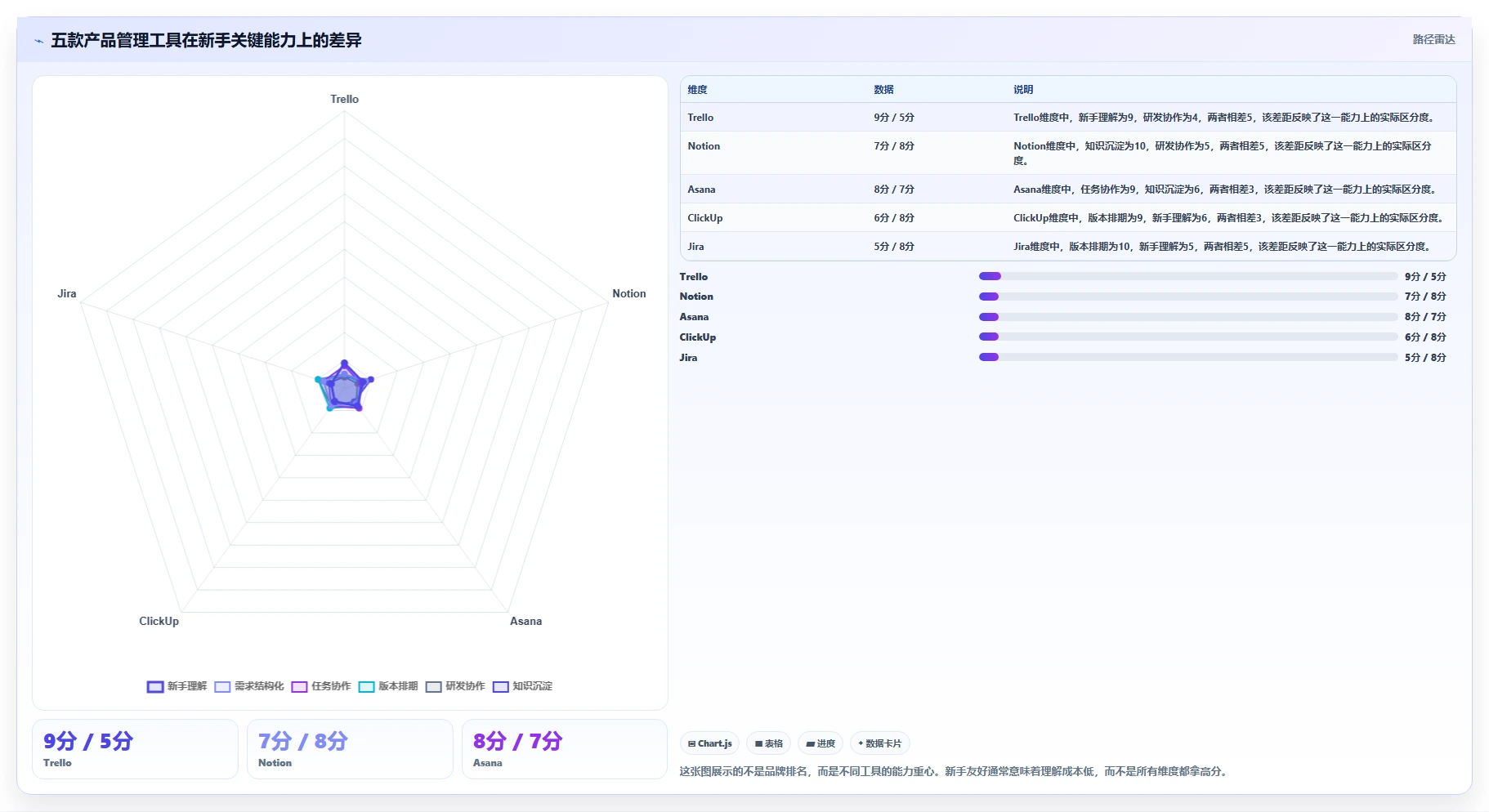1489x812 pixels.
Task: Click the 知识沉淀 legend label
Action: click(532, 687)
